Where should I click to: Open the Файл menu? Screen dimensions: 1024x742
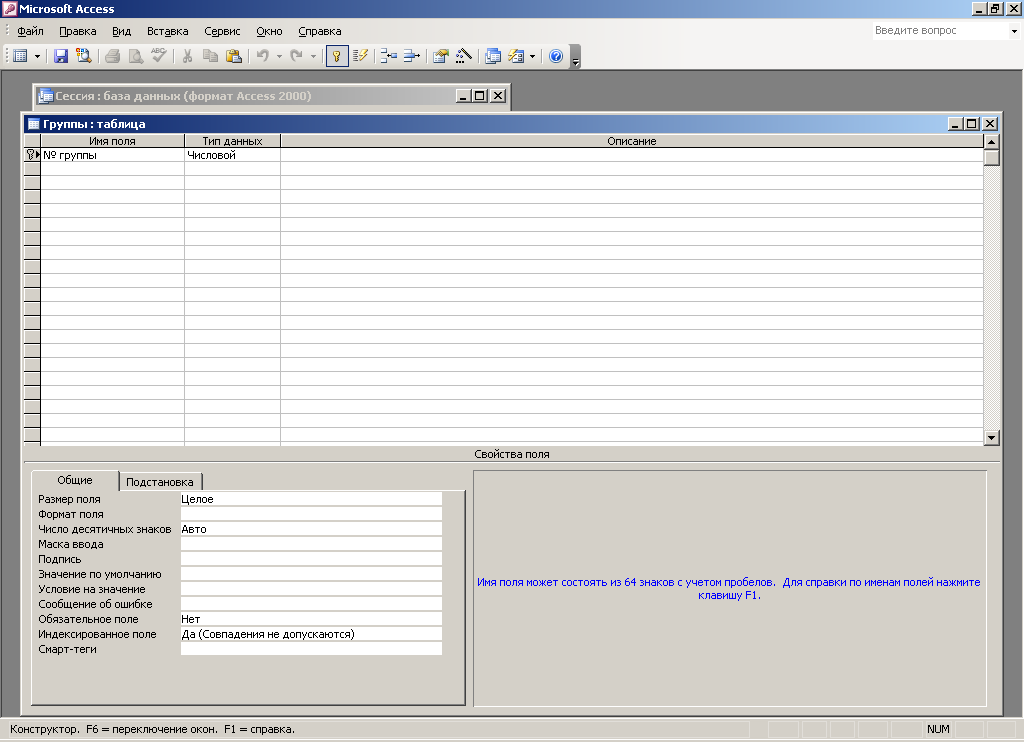pyautogui.click(x=30, y=31)
